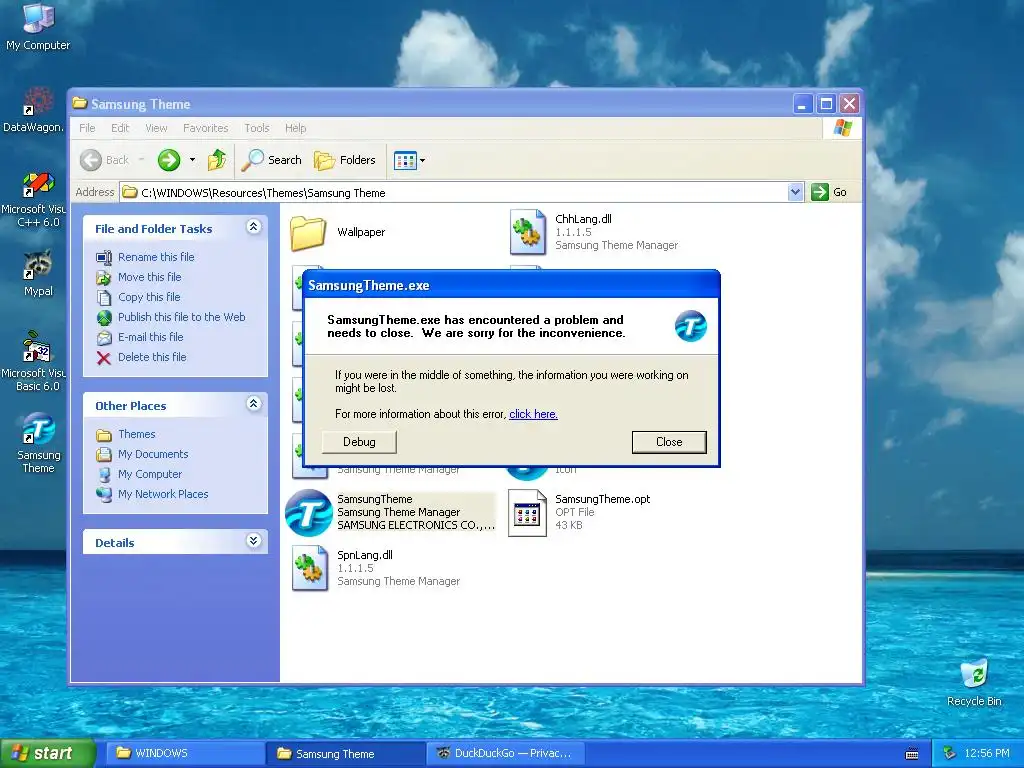The height and width of the screenshot is (768, 1024).
Task: Open the Edit menu
Action: click(x=120, y=128)
